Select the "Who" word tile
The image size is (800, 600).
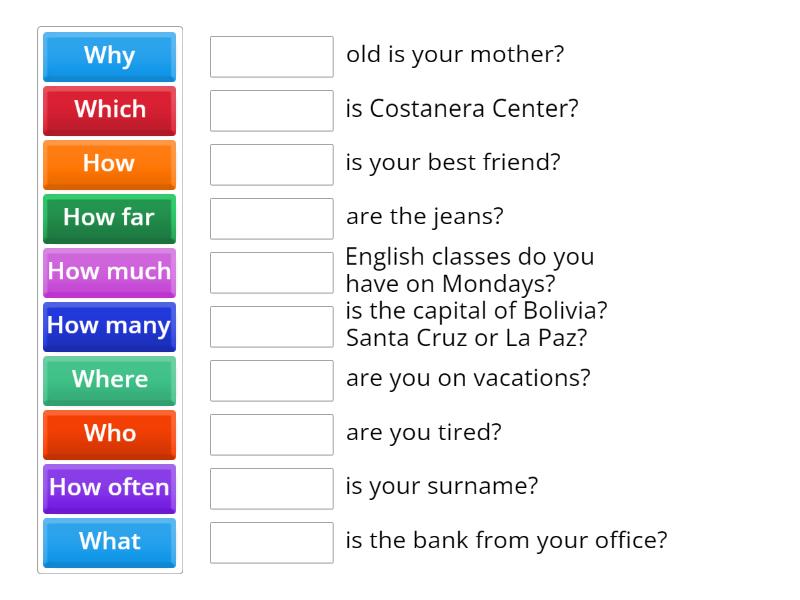(109, 434)
